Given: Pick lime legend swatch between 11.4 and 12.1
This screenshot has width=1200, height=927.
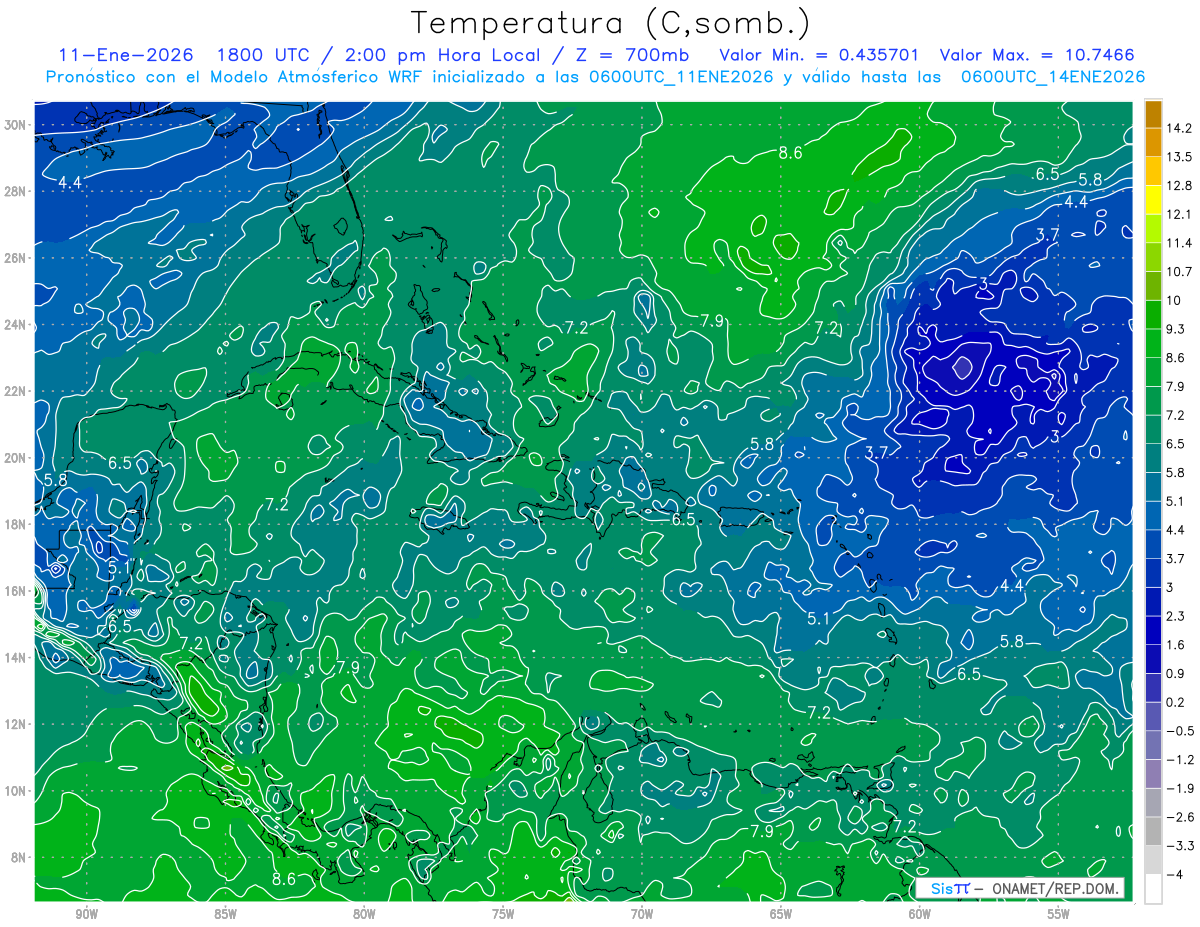Looking at the screenshot, I should pos(1153,227).
